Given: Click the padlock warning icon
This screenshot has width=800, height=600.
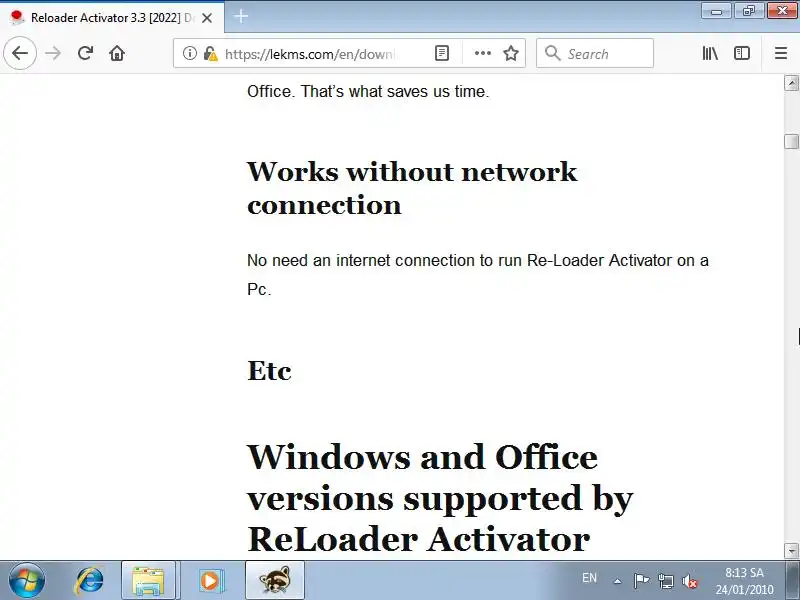Looking at the screenshot, I should (210, 54).
